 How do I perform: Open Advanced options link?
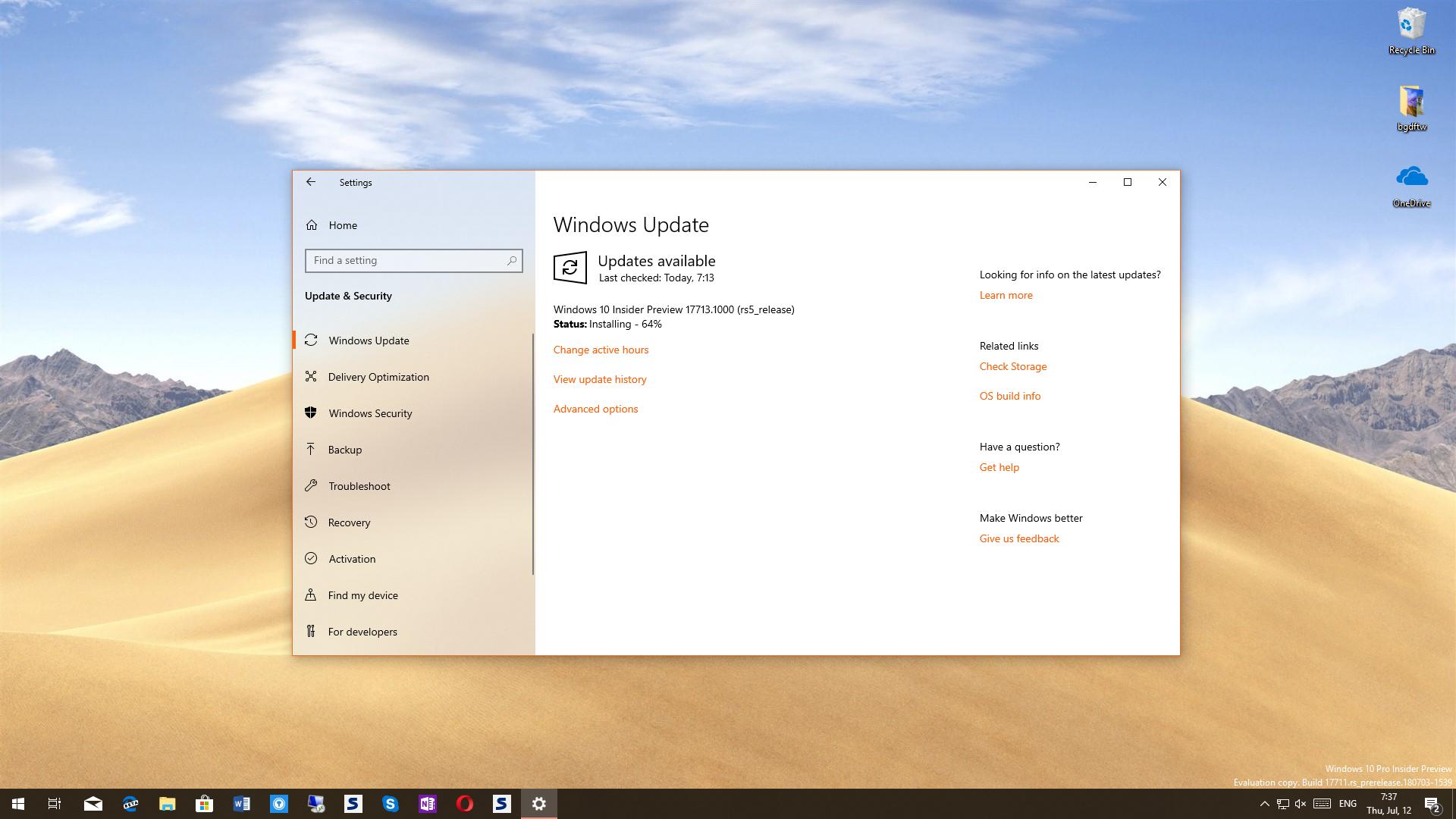(595, 409)
